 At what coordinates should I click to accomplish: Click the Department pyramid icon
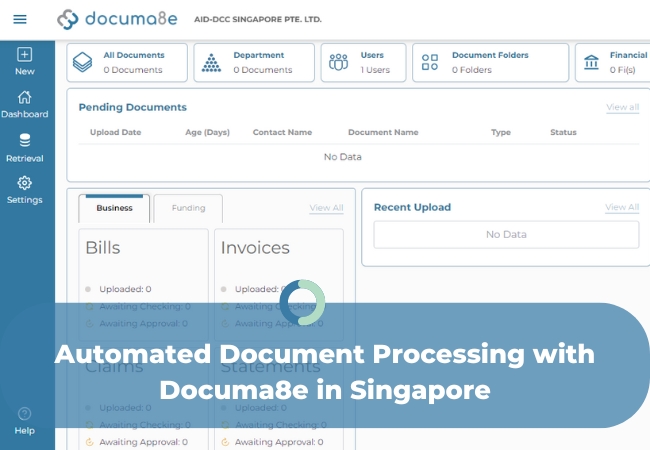(x=211, y=63)
